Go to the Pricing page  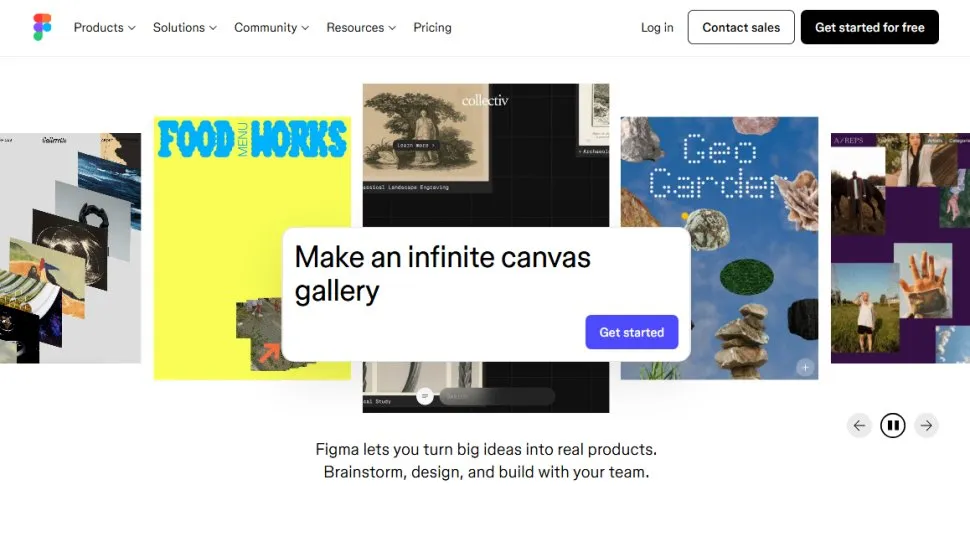pos(432,28)
